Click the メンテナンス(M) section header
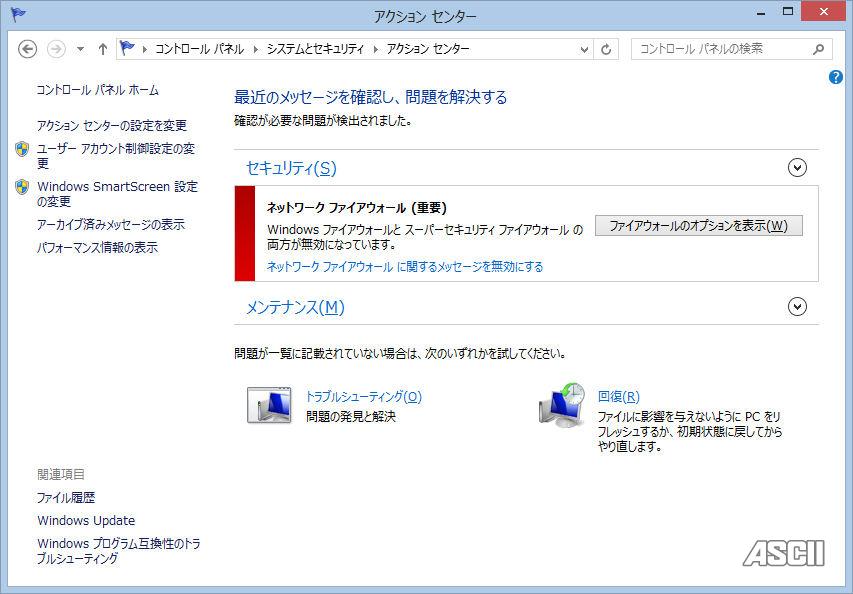Screen dimensions: 853x594 click(x=295, y=307)
